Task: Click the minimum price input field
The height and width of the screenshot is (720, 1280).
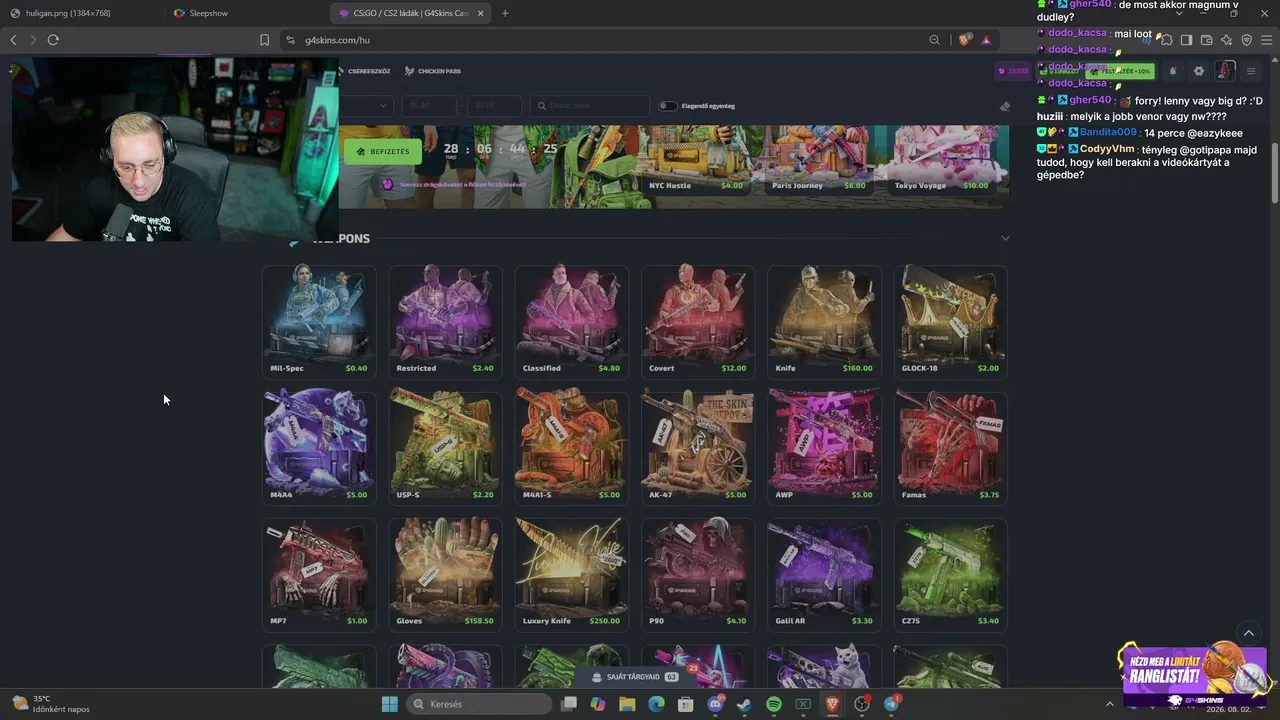Action: [429, 106]
